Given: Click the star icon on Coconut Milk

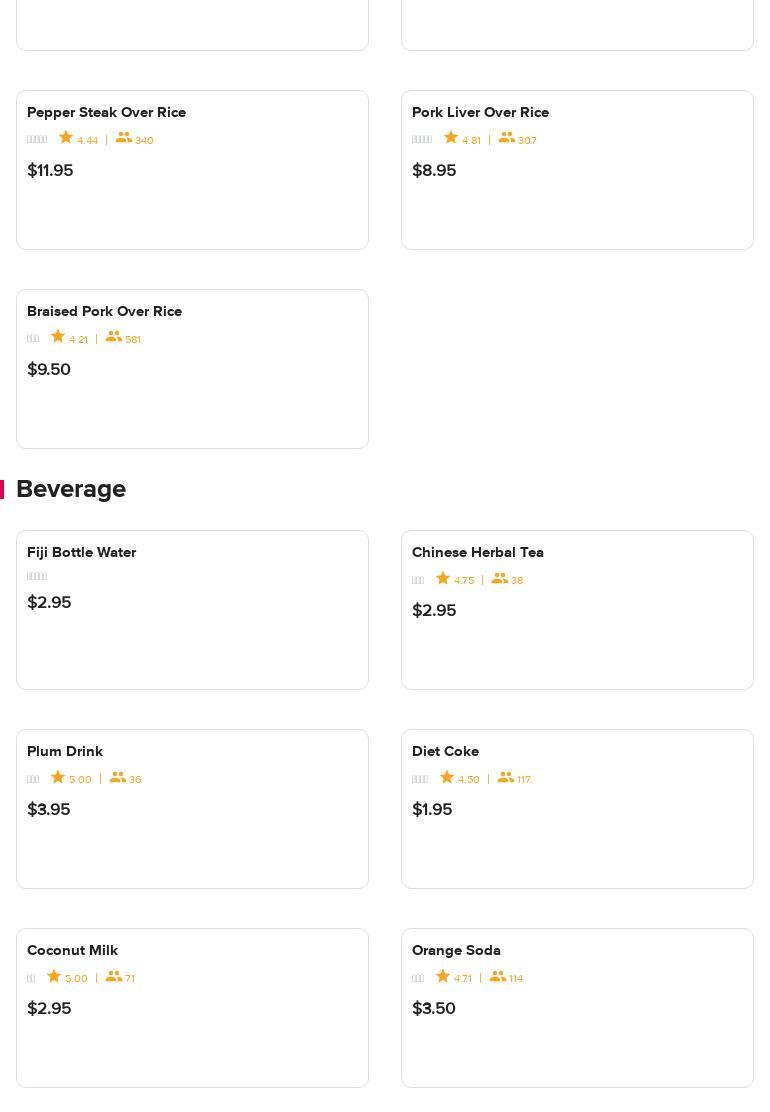Looking at the screenshot, I should 54,976.
